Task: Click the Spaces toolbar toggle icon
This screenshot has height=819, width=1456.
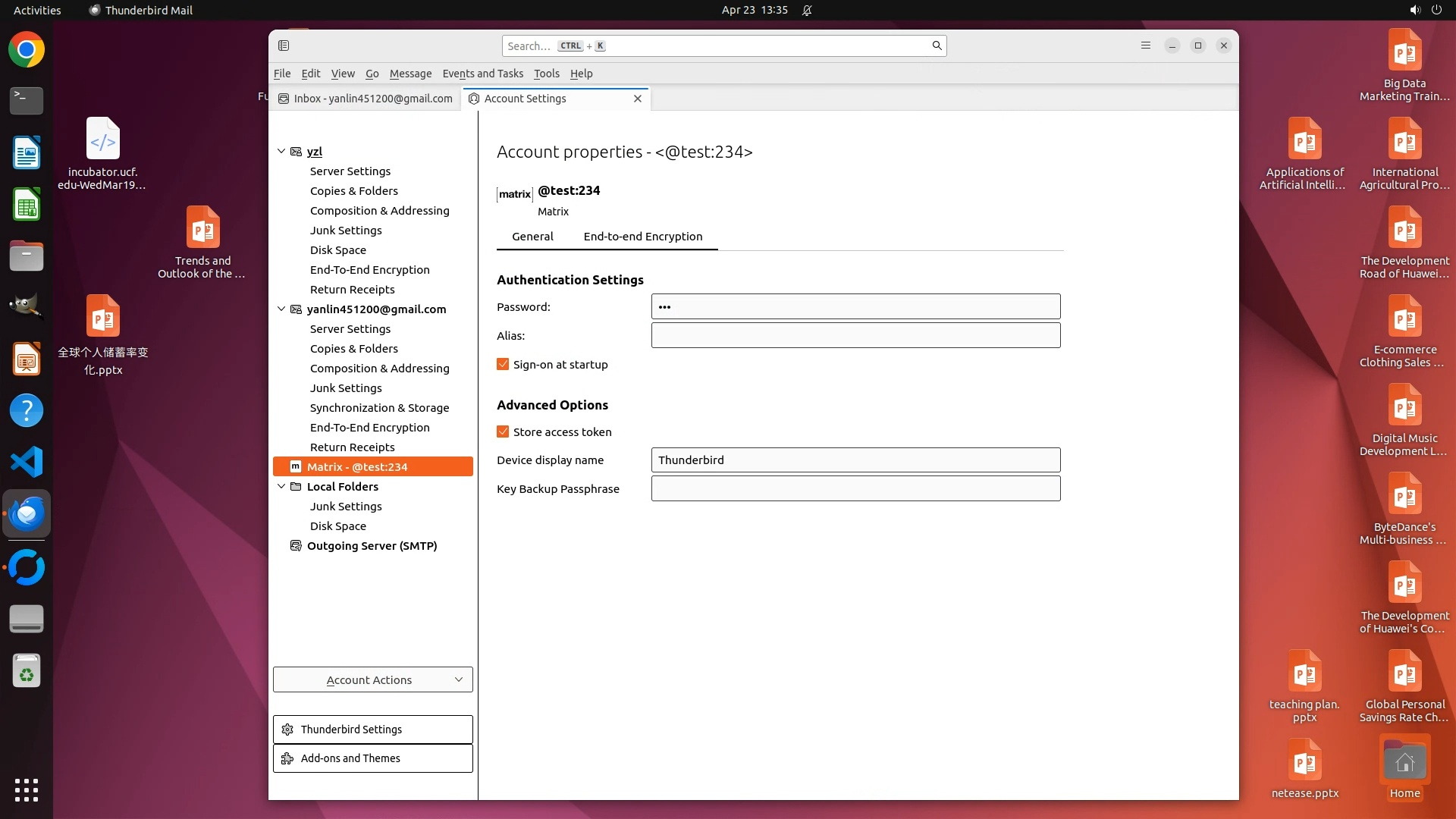Action: [284, 45]
